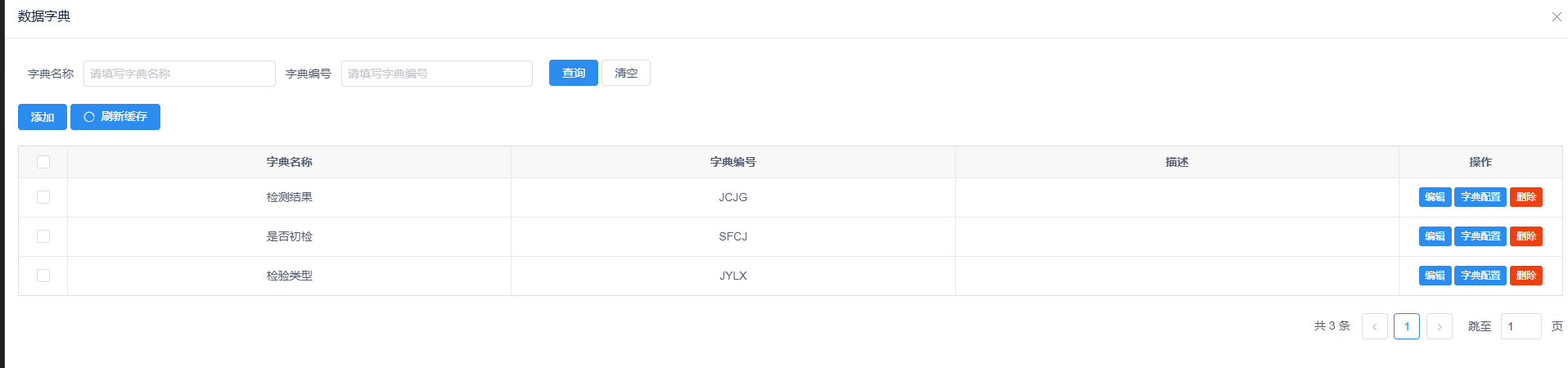Delete the 是否初检 dictionary entry
This screenshot has height=368, width=1568.
pos(1525,236)
